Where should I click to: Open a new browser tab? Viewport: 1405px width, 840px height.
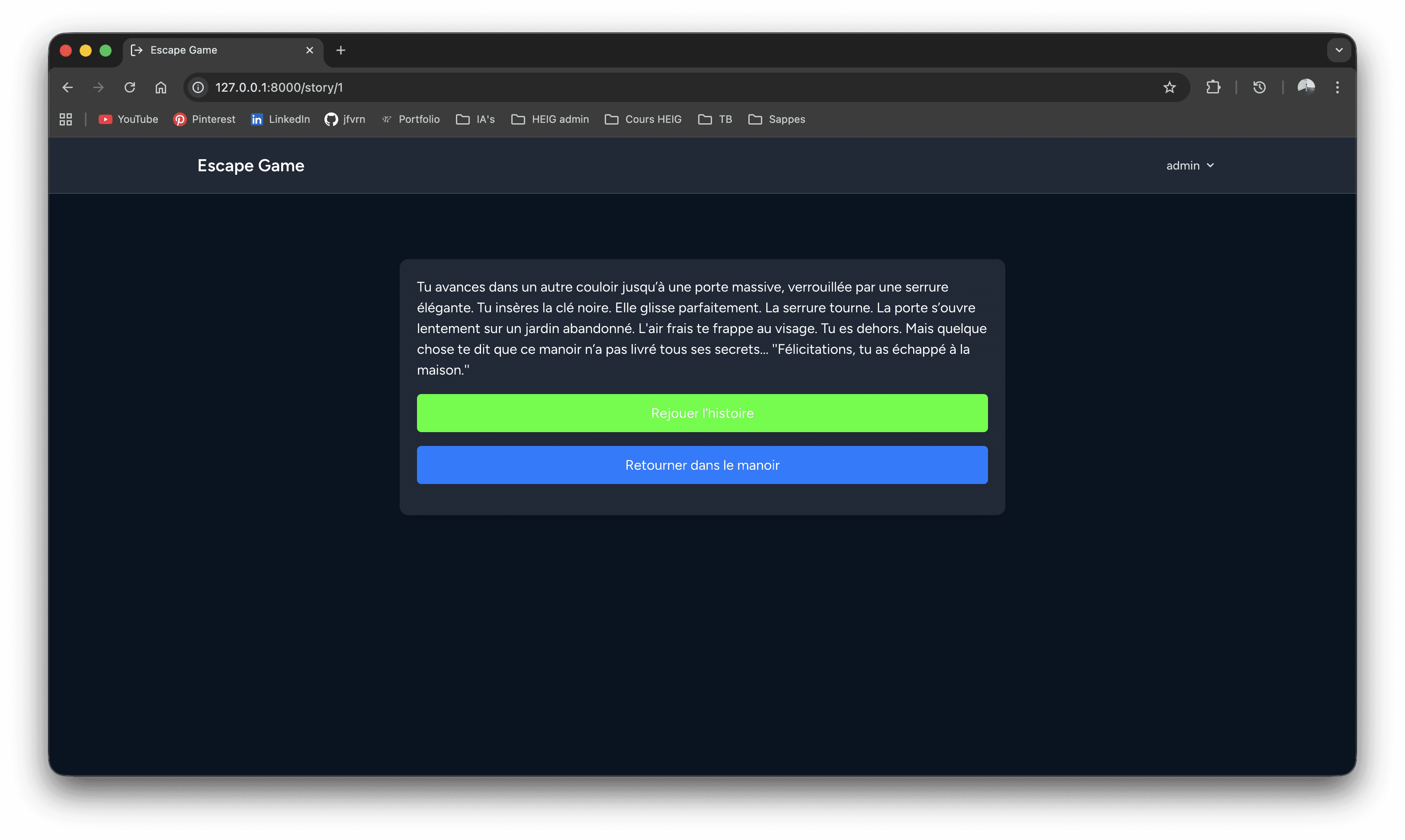[x=341, y=50]
